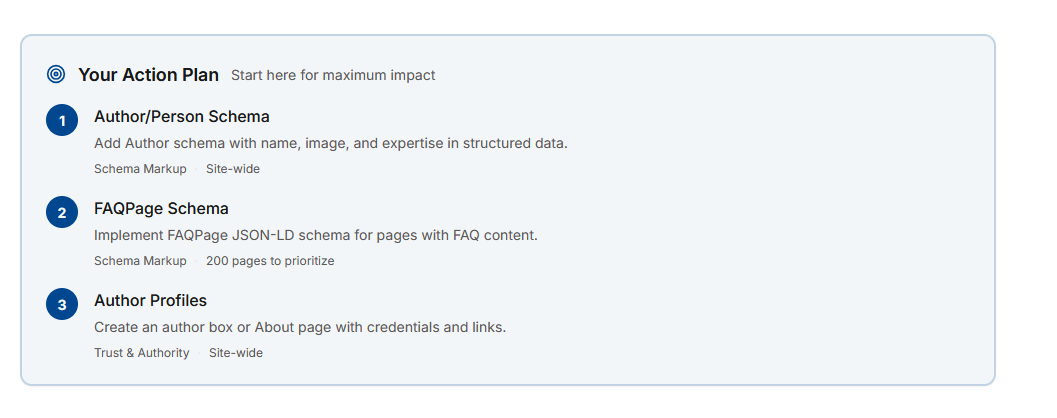1057x418 pixels.
Task: Click the "Implement FAQPage JSON-LD schema" description
Action: pyautogui.click(x=315, y=235)
